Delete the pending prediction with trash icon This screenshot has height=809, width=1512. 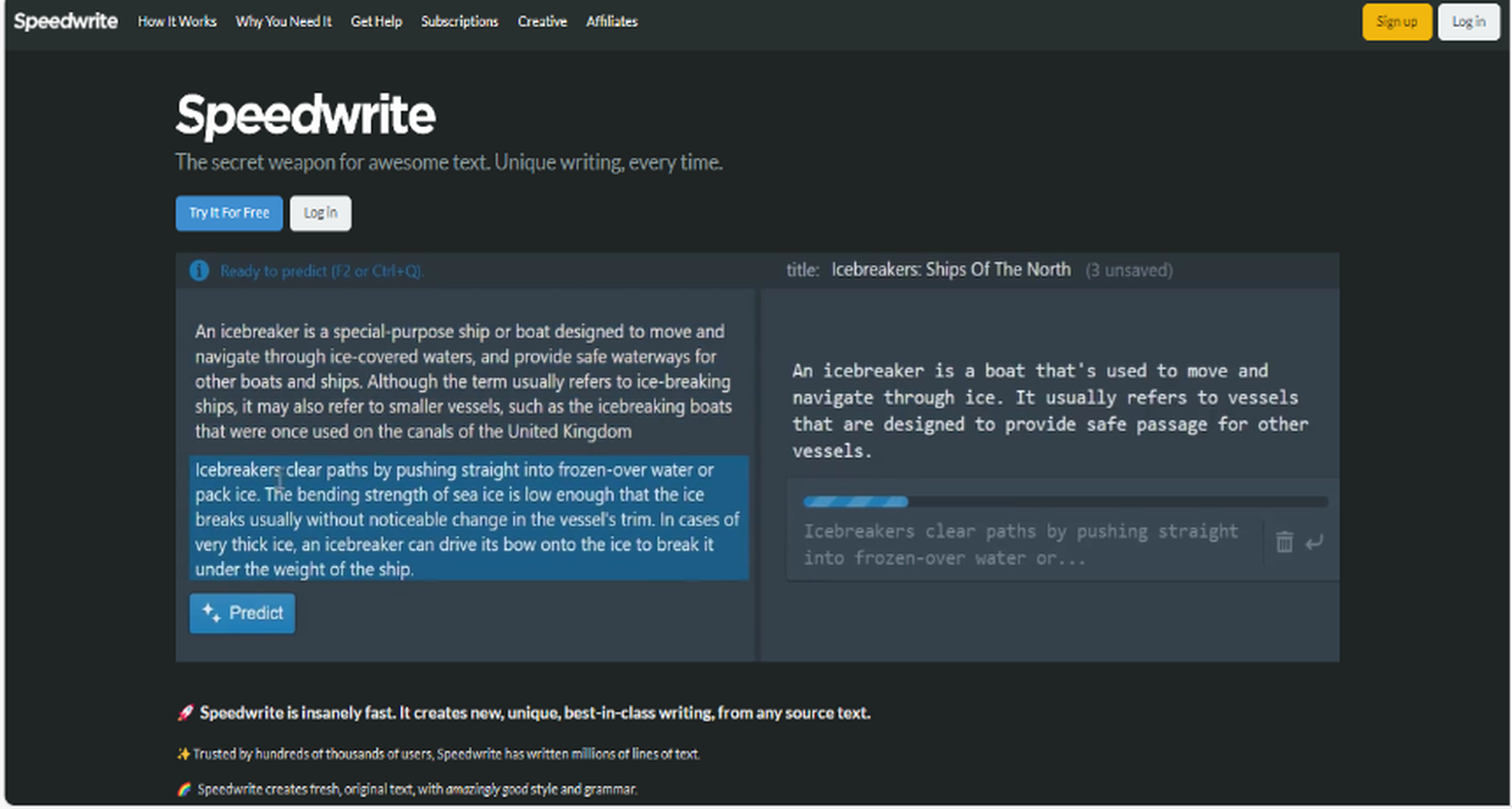pyautogui.click(x=1284, y=542)
